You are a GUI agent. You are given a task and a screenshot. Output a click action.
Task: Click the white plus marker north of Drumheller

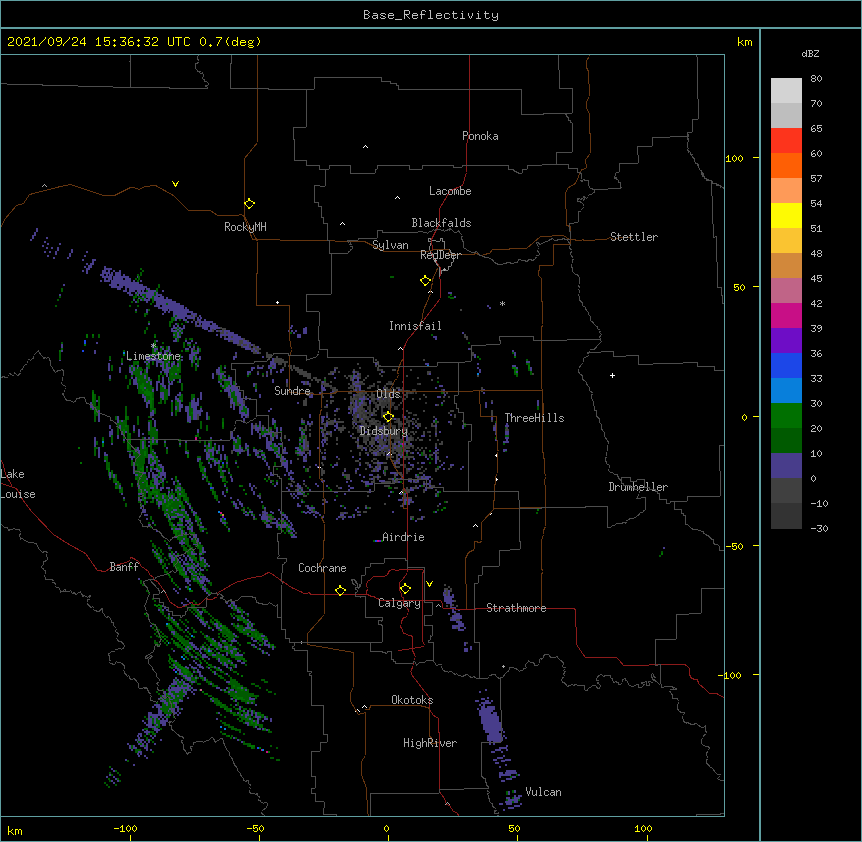(x=612, y=375)
